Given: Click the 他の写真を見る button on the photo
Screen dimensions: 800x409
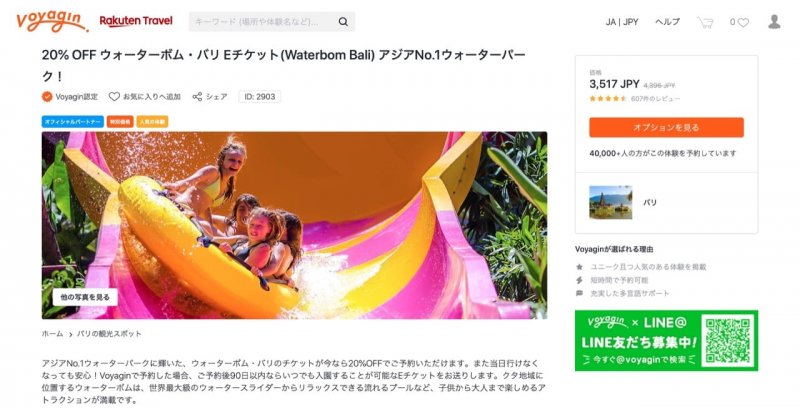Looking at the screenshot, I should (x=85, y=297).
